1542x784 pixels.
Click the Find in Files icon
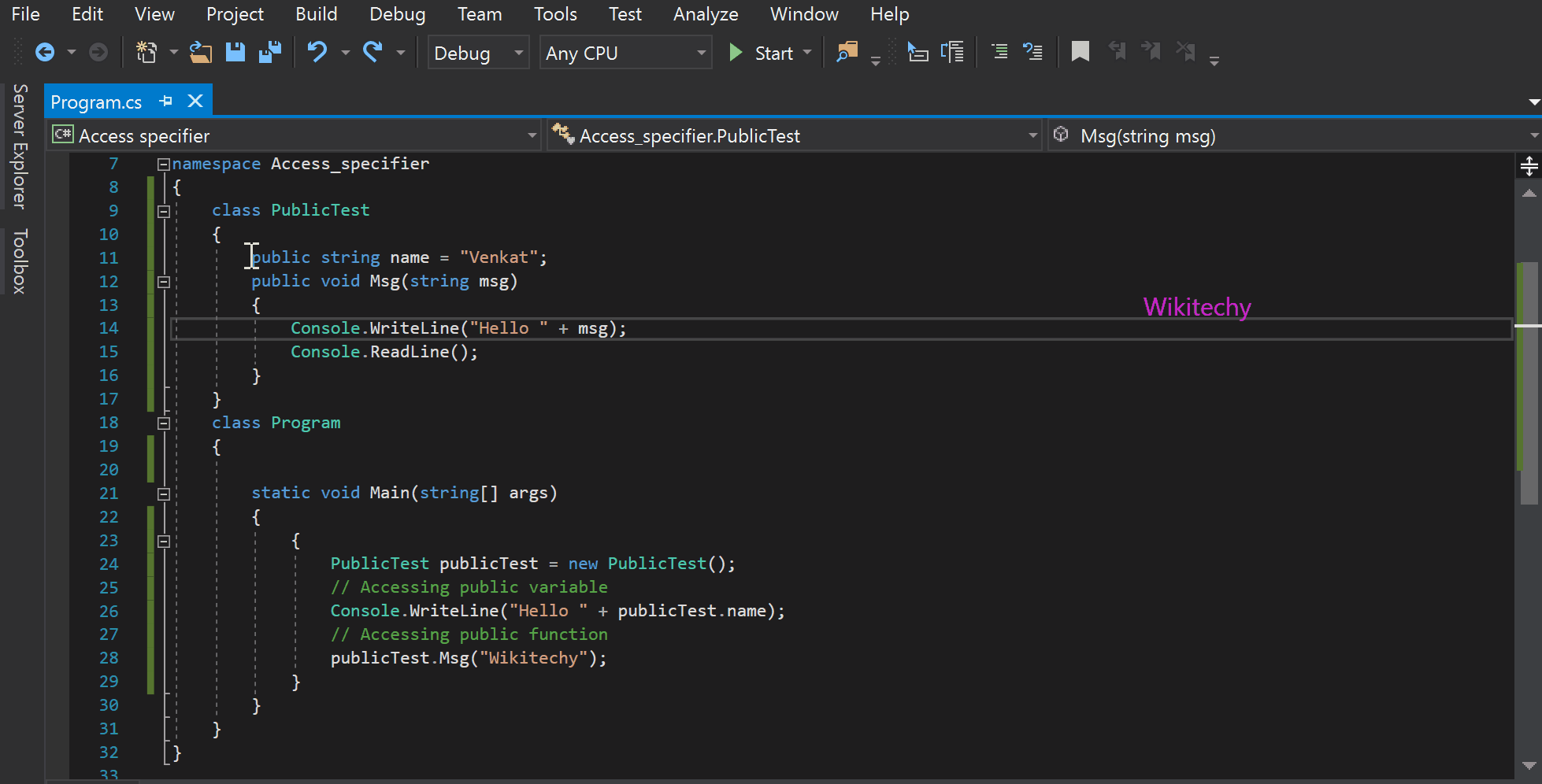(847, 53)
